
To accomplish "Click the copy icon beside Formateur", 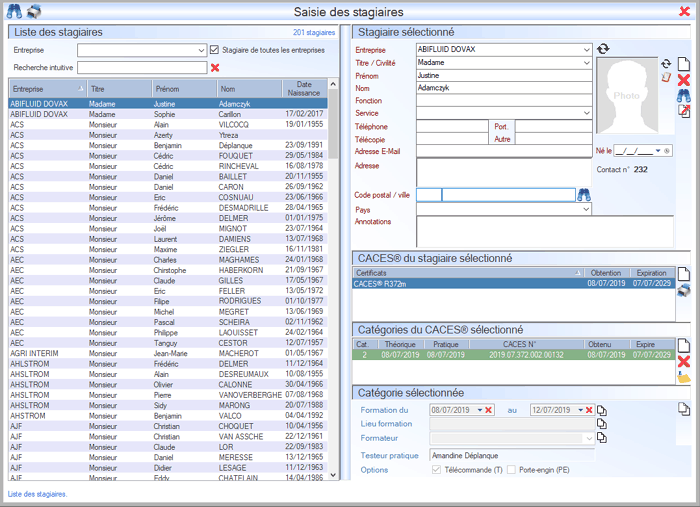I will click(602, 438).
